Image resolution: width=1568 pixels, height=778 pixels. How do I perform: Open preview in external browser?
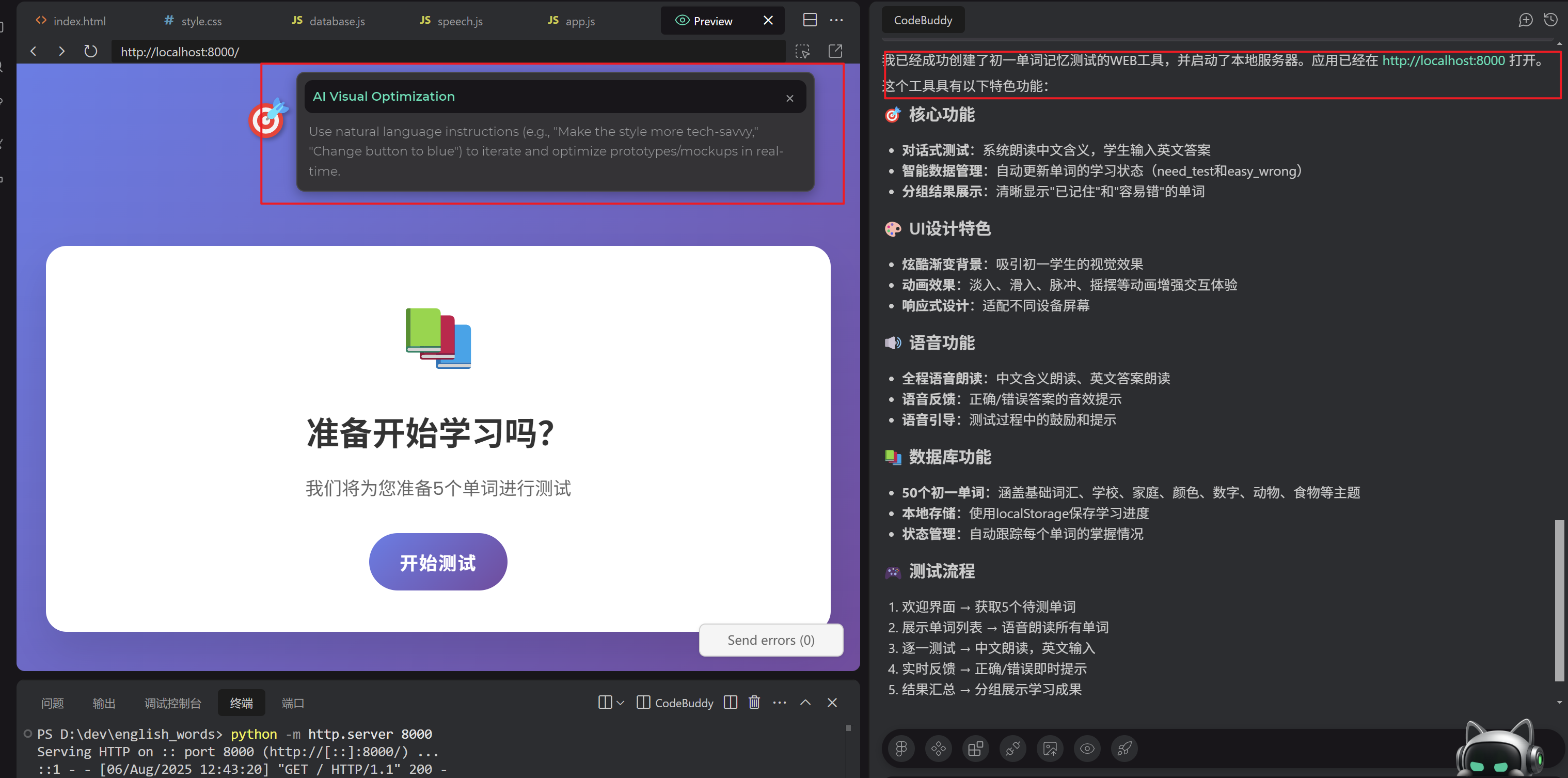click(836, 51)
